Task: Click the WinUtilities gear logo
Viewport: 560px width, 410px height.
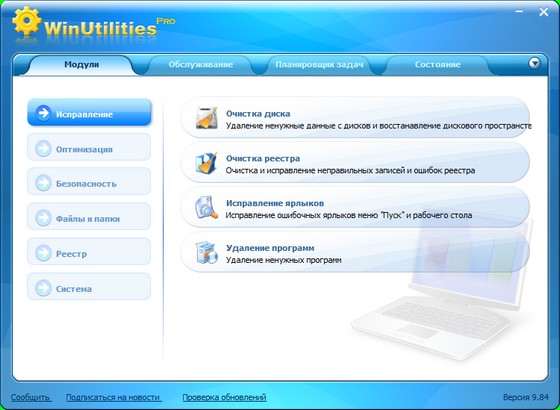Action: coord(26,21)
